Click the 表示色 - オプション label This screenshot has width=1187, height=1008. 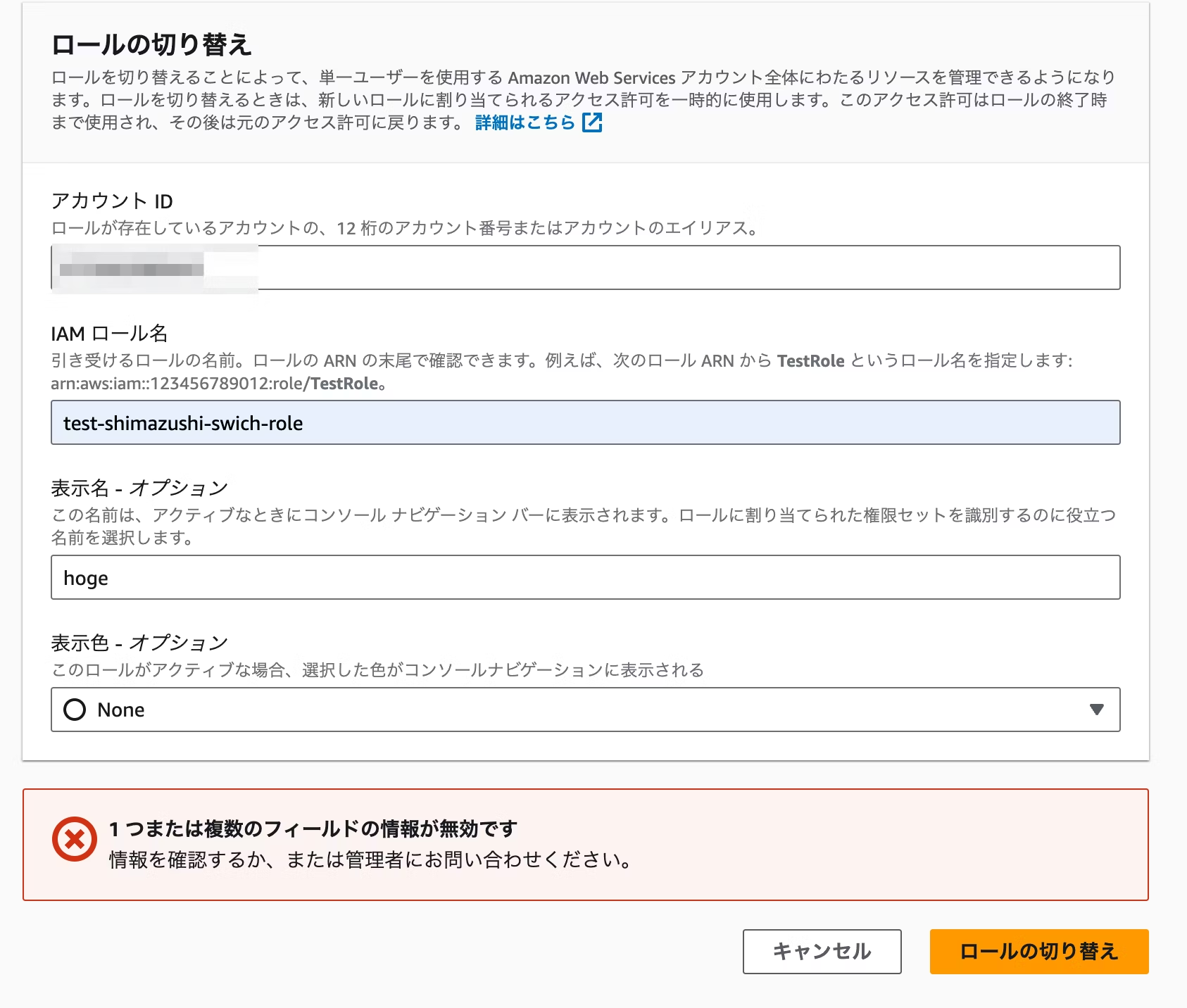tap(139, 643)
